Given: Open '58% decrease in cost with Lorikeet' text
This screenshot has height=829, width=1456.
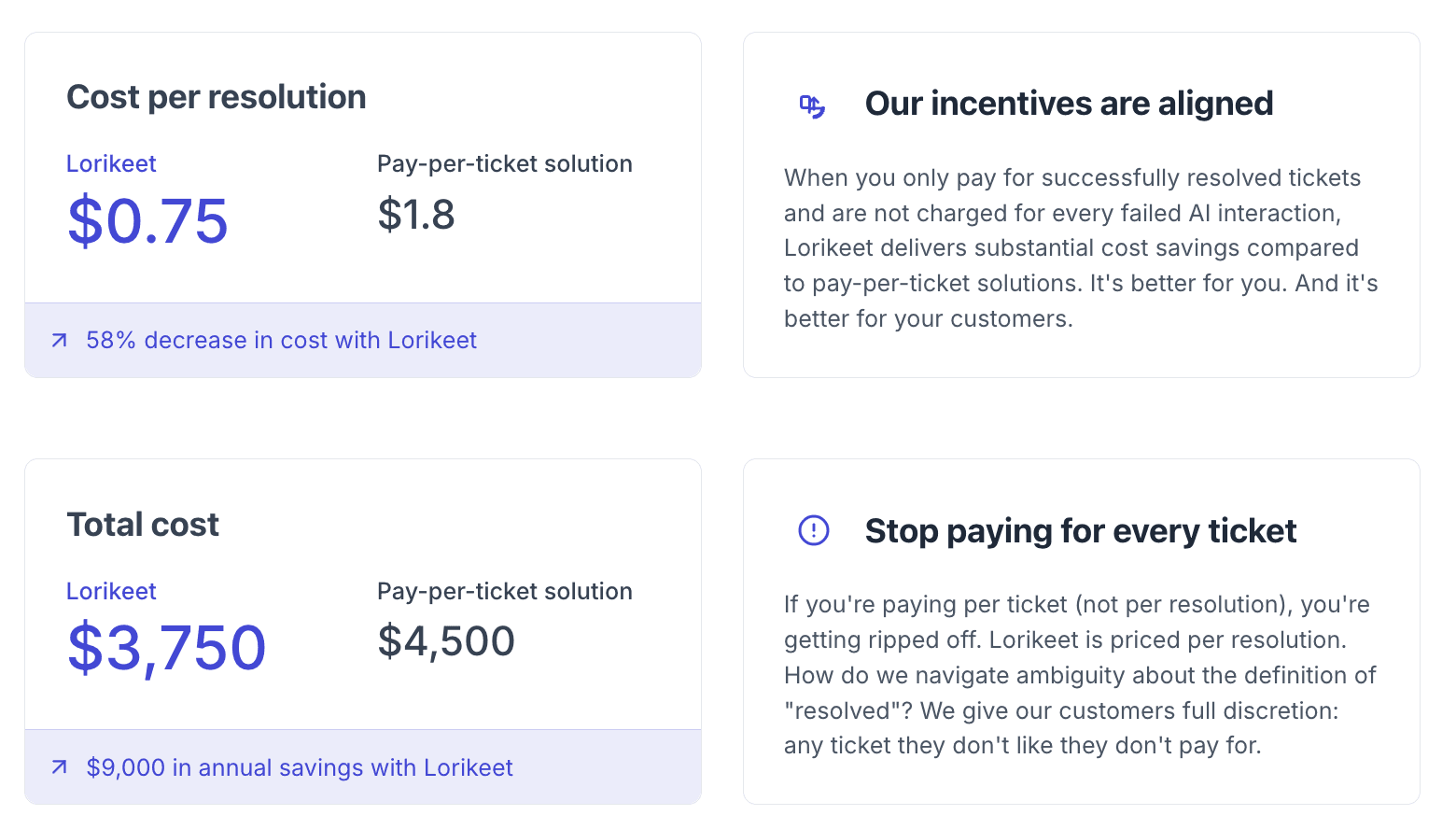Looking at the screenshot, I should 281,341.
